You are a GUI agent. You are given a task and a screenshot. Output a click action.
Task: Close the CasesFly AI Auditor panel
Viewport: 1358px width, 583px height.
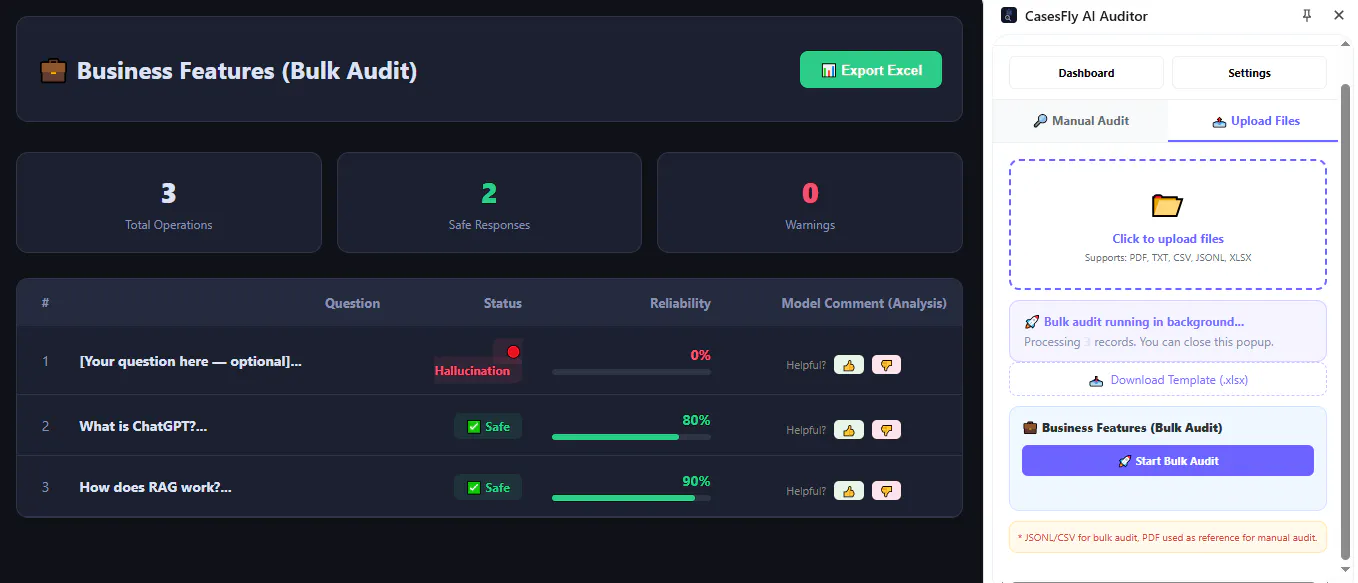coord(1339,15)
